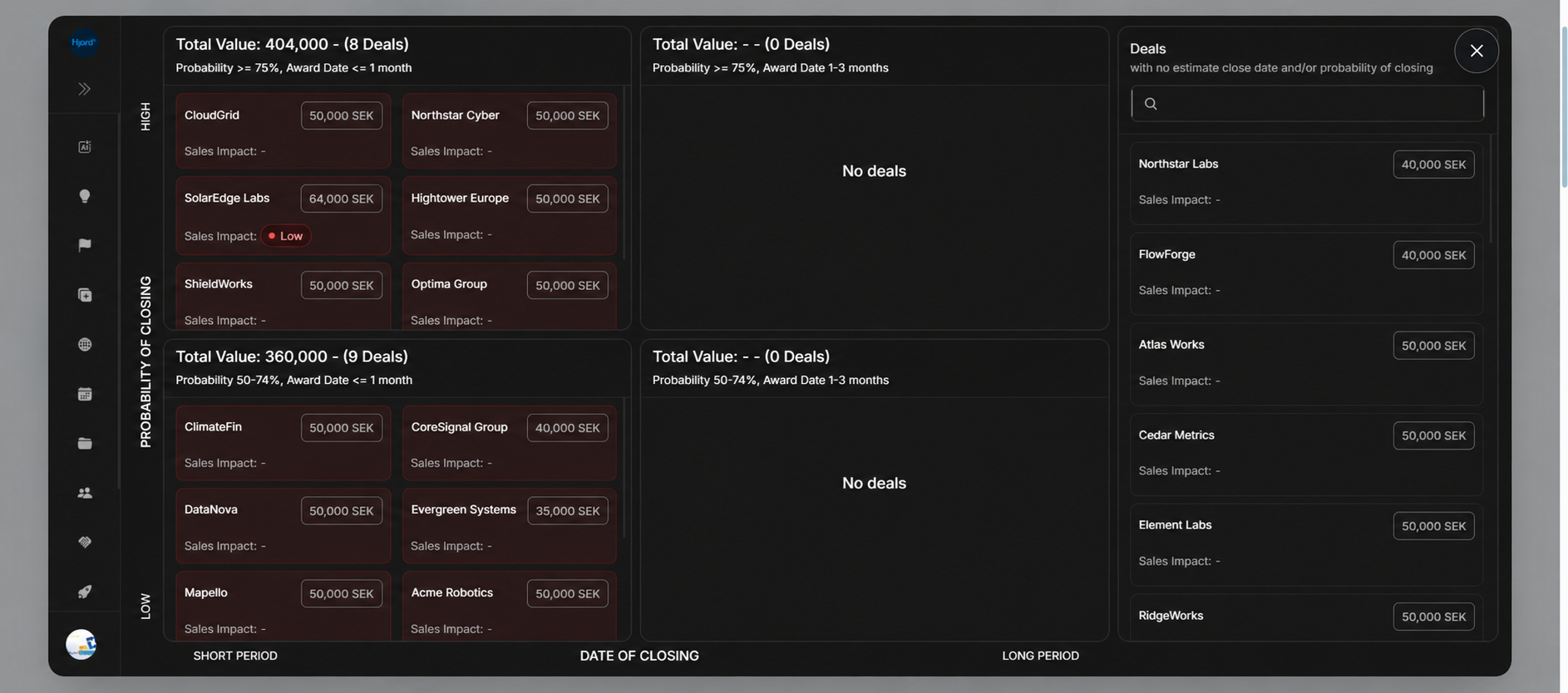Screen dimensions: 1568x693
Task: Open the CloudGrid deal card
Action: coord(284,131)
